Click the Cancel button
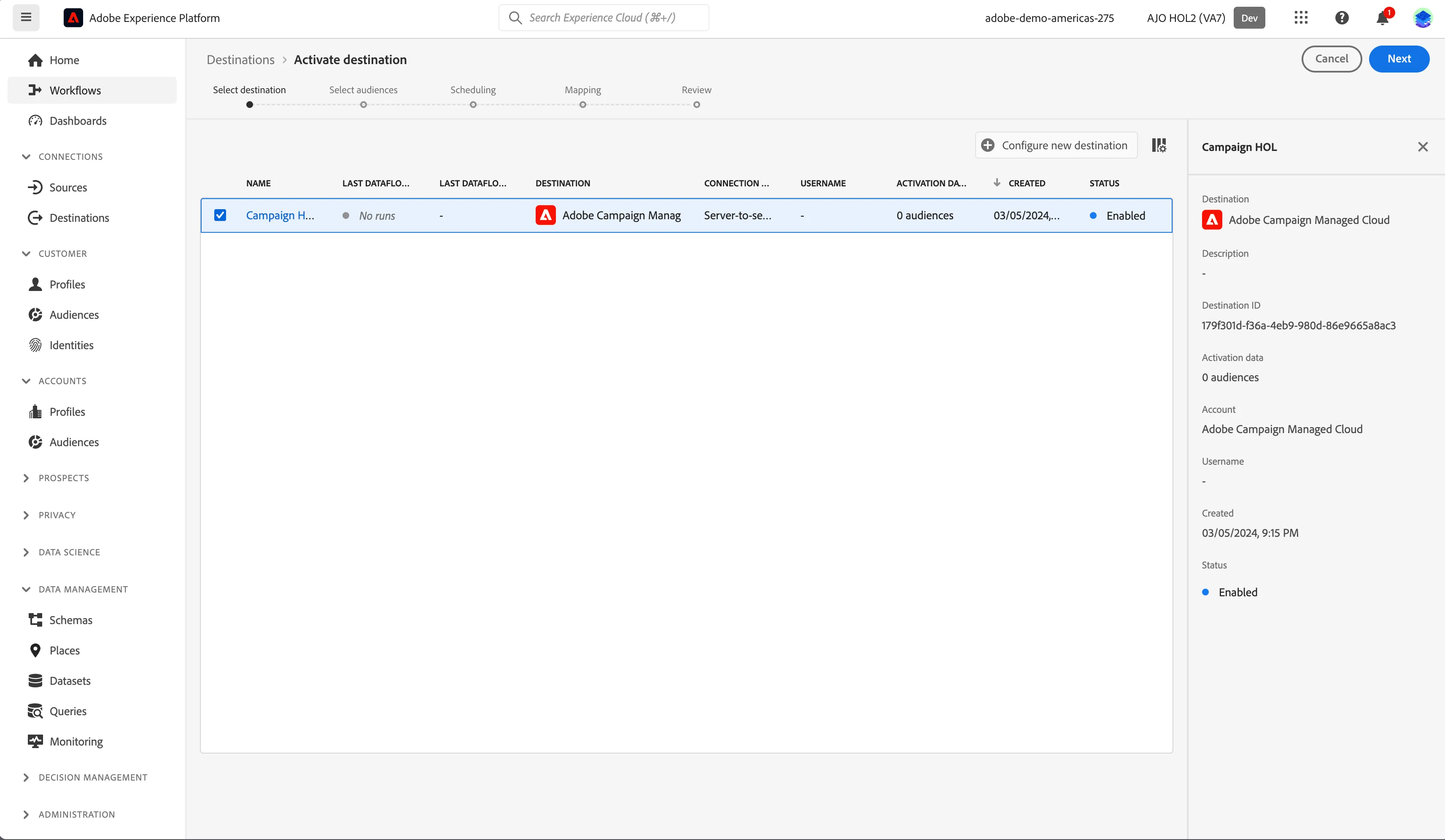Screen dimensions: 1445x840 click(x=1332, y=59)
